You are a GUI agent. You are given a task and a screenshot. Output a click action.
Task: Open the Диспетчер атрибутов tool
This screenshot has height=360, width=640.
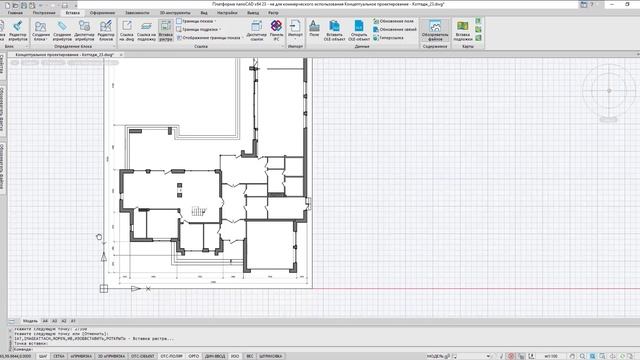[x=84, y=31]
